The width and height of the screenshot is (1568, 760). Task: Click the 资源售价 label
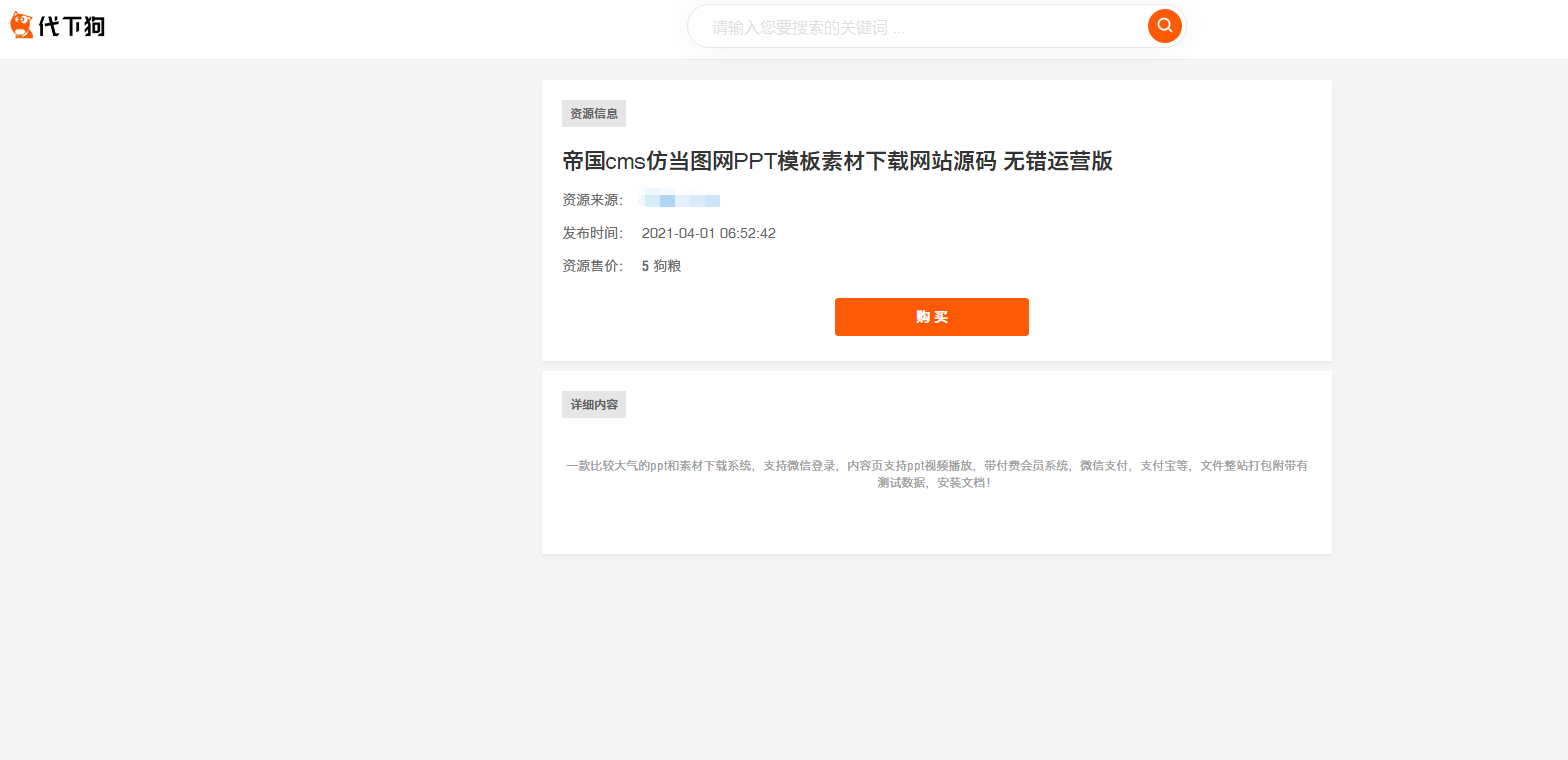pos(592,266)
